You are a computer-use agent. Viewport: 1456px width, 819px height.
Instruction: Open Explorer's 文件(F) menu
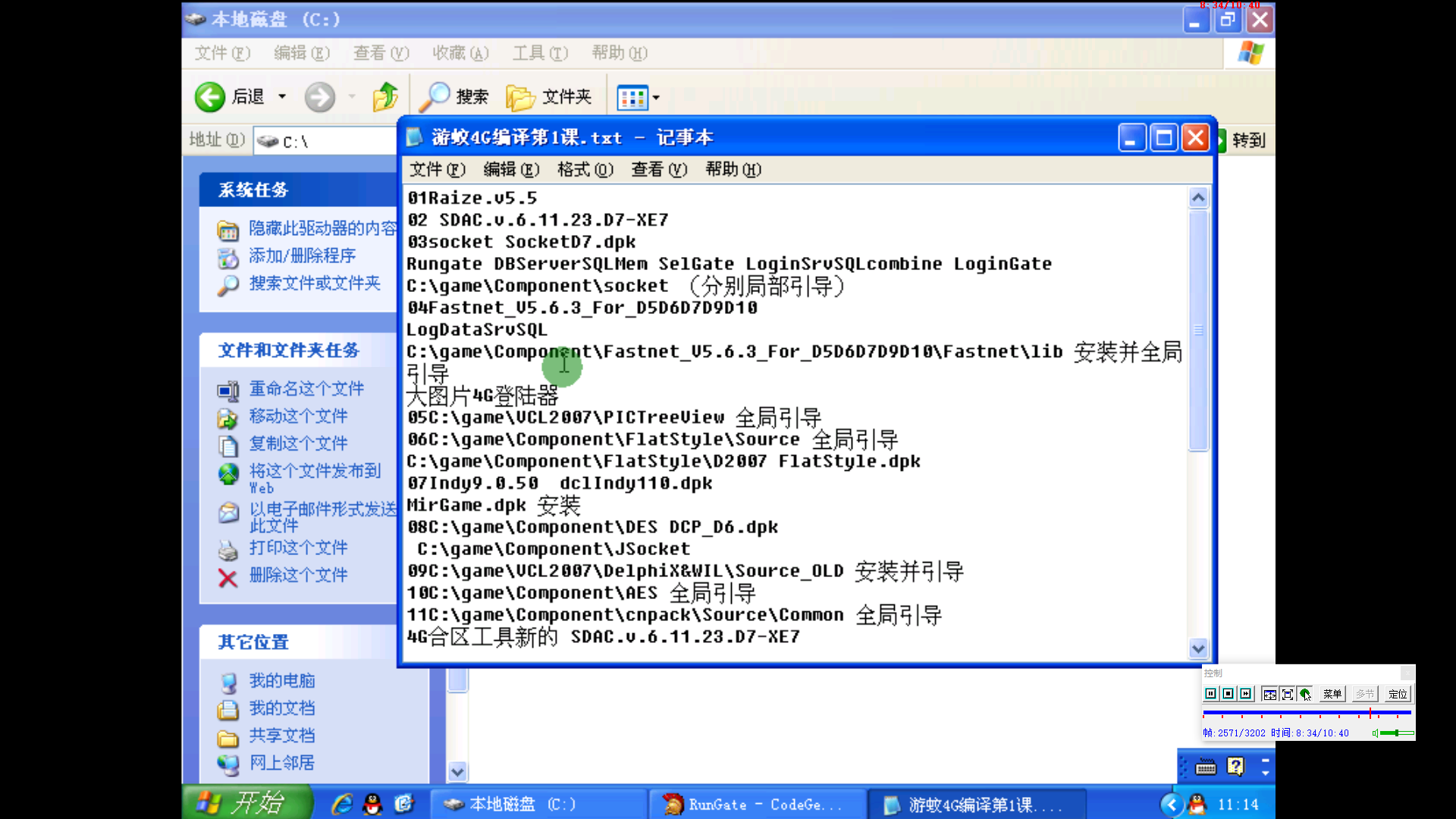222,53
